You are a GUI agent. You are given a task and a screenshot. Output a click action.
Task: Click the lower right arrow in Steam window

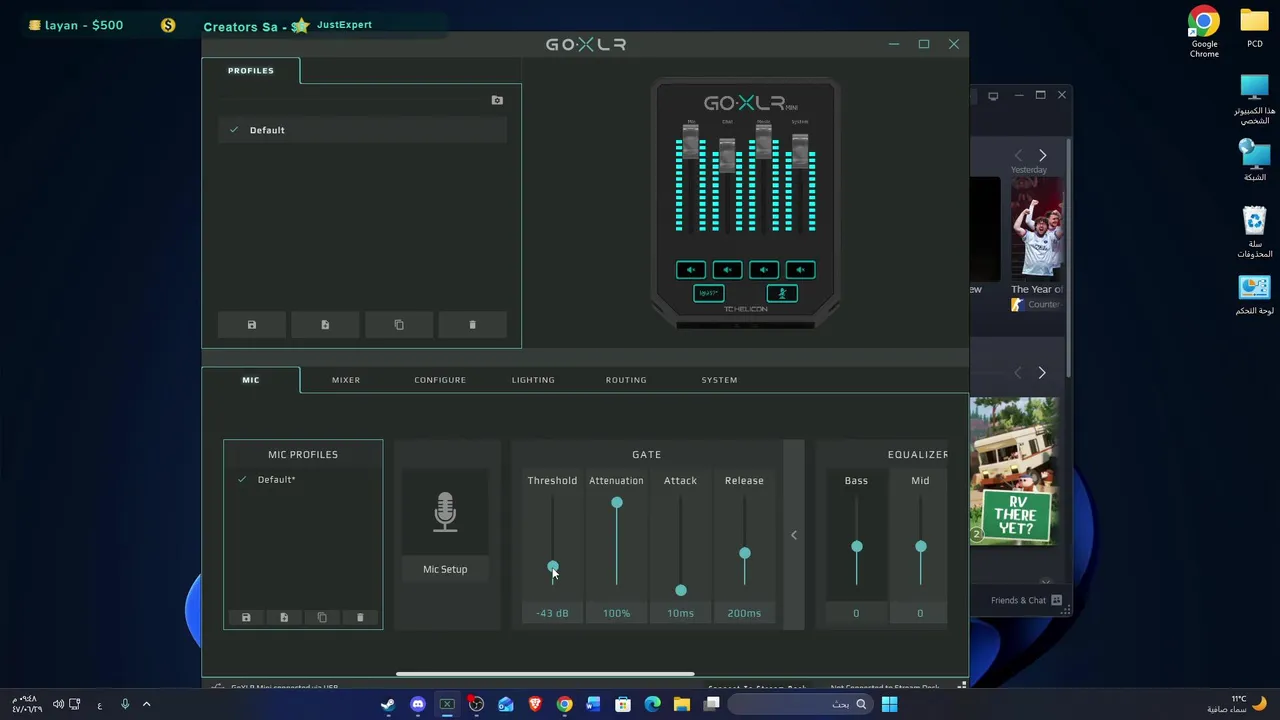(1042, 373)
